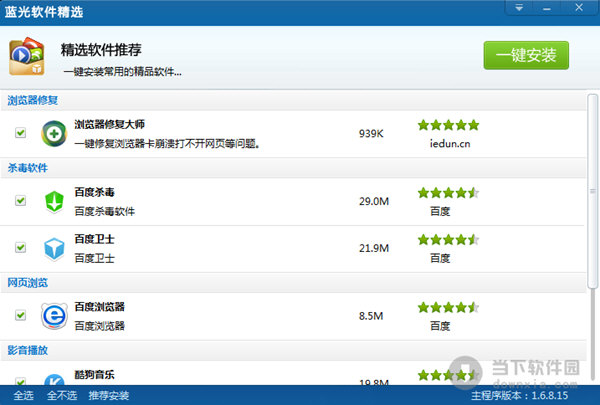Select the 百度杀毒 green shield icon
The image size is (600, 405).
click(x=54, y=201)
